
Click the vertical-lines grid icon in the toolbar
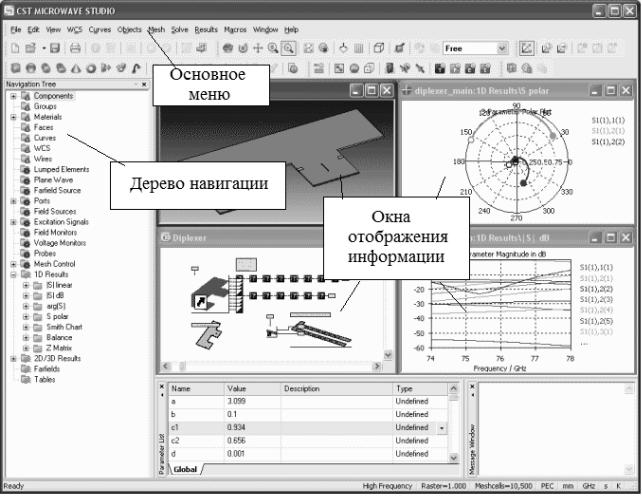point(359,48)
